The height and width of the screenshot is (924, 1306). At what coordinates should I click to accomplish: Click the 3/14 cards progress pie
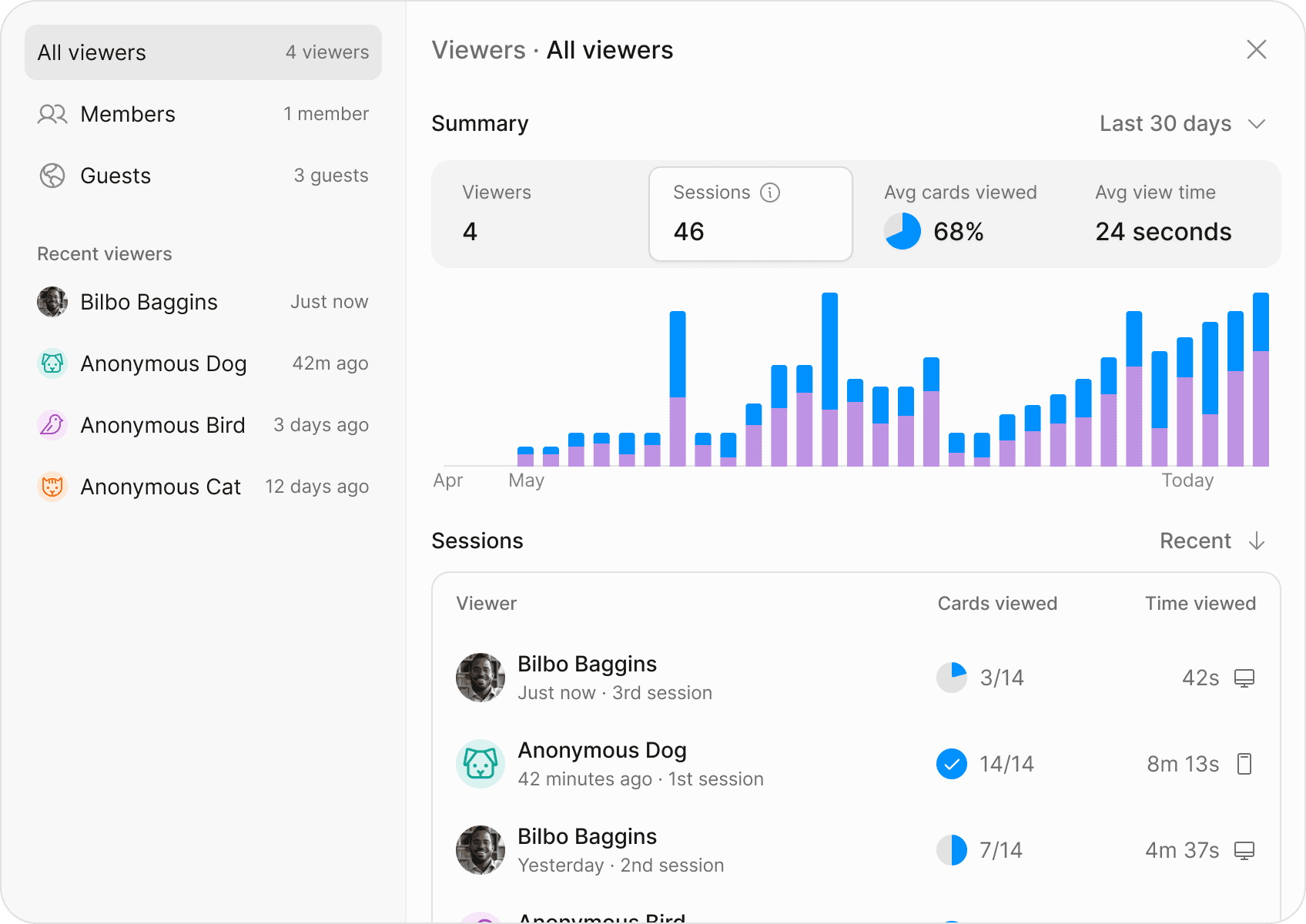point(952,678)
